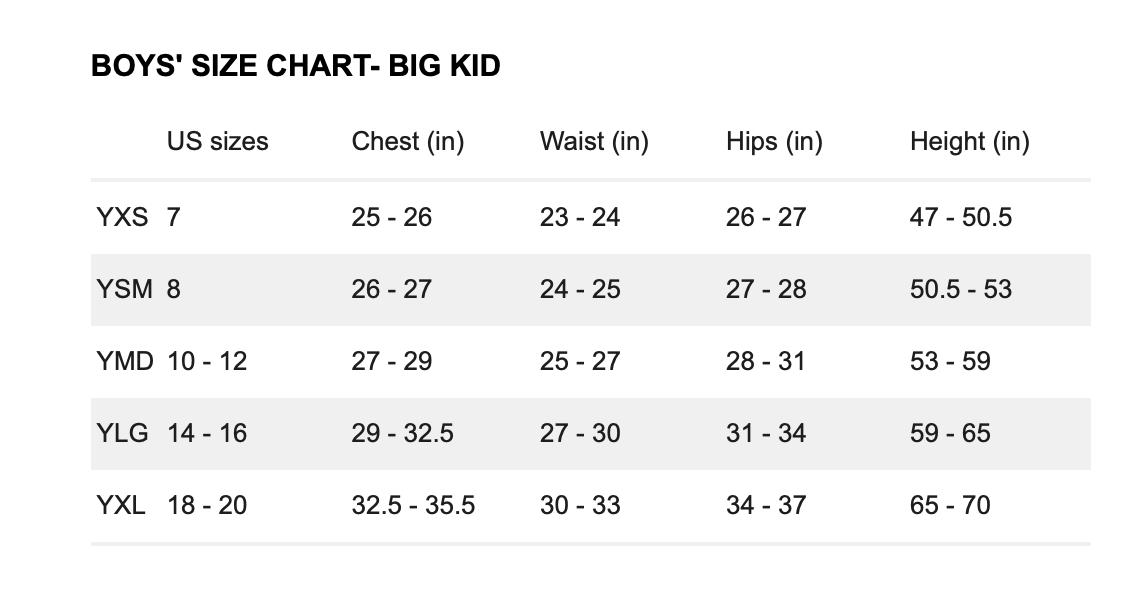
Task: Select the Hips (in) column header
Action: pyautogui.click(x=774, y=142)
